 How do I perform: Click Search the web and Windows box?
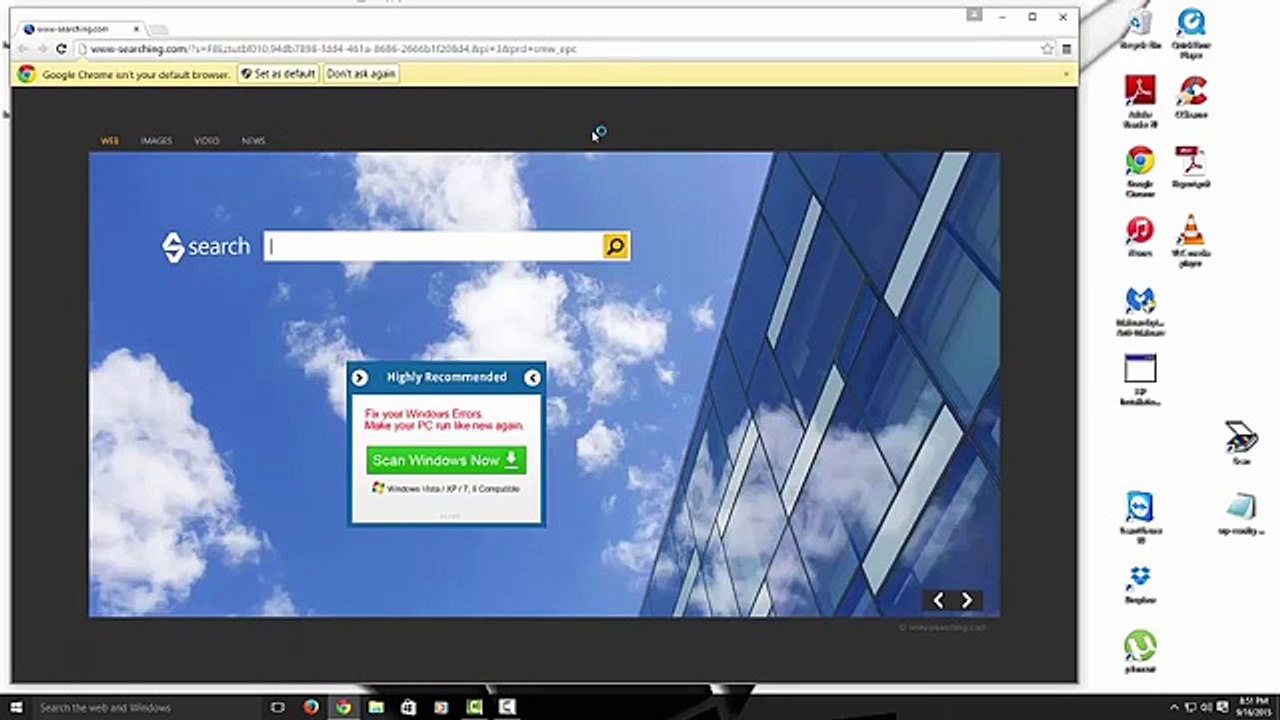pyautogui.click(x=145, y=707)
